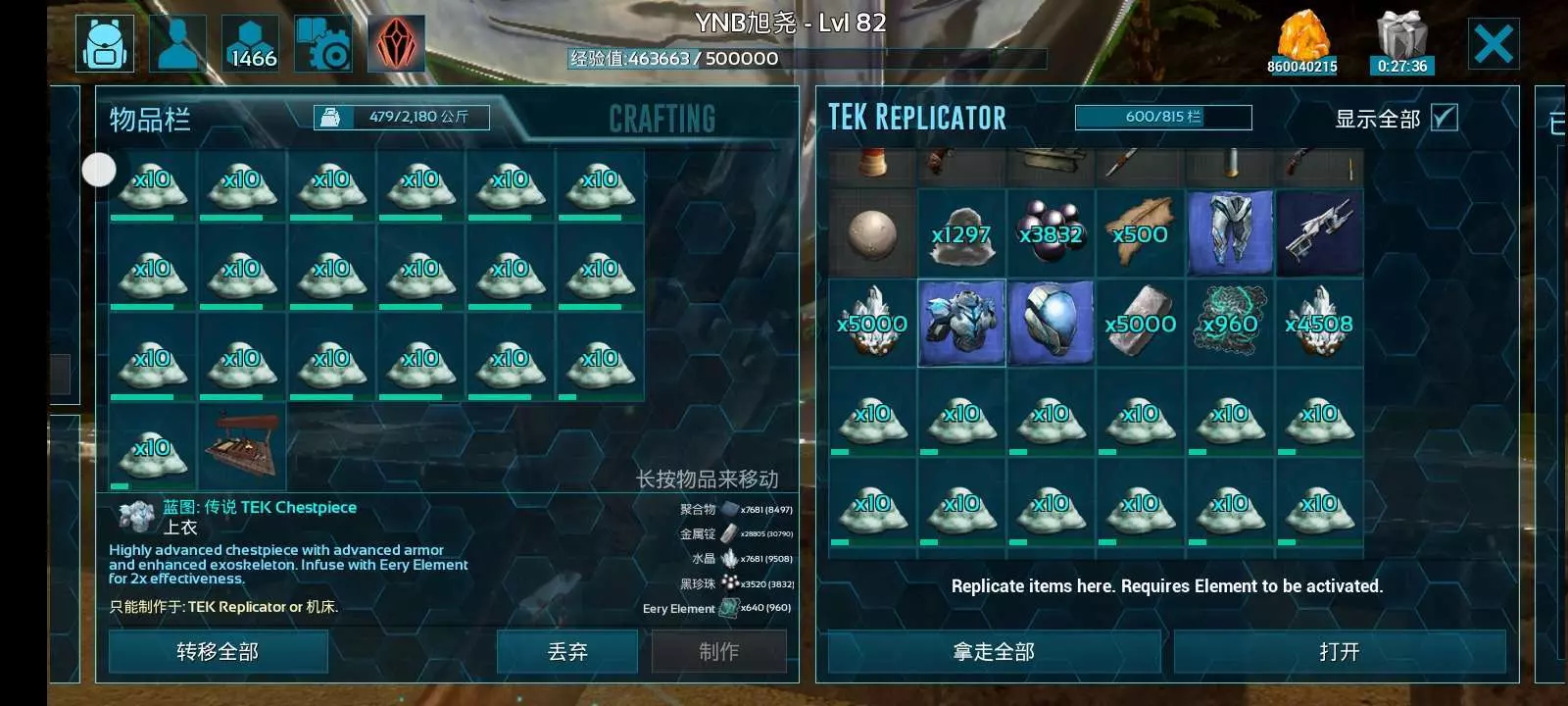
Task: Open the backpack inventory icon
Action: (105, 44)
